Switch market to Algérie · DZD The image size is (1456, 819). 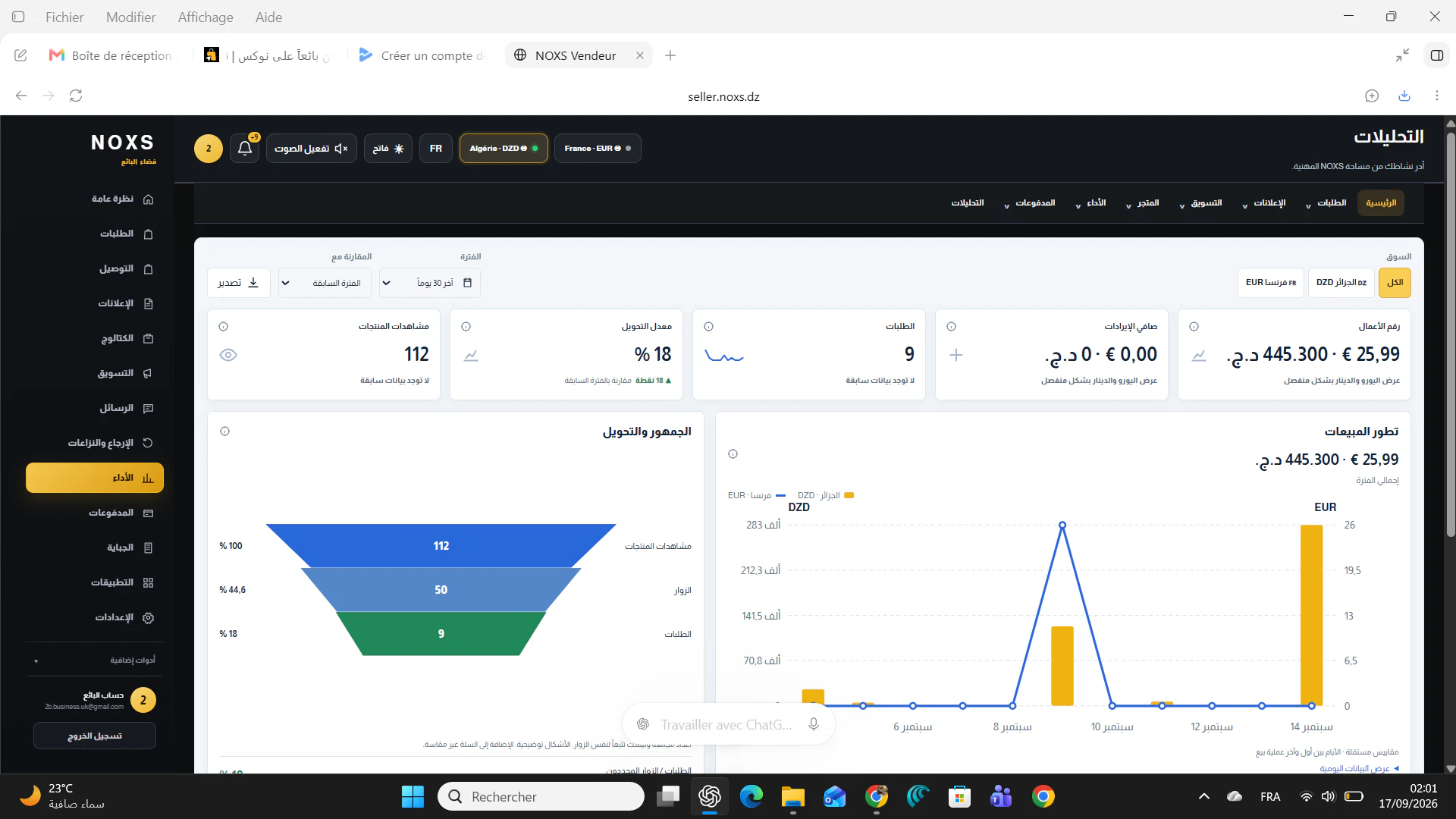point(504,149)
